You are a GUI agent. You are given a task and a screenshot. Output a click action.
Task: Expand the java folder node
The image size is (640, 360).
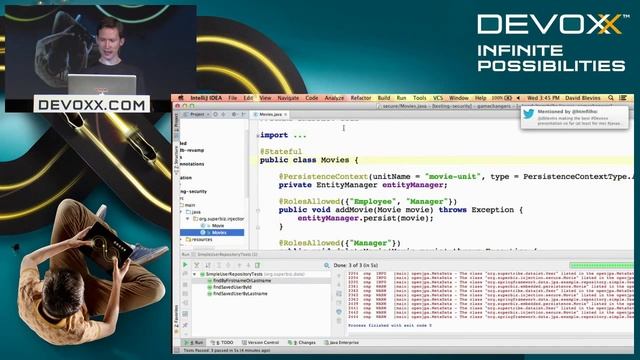182,212
